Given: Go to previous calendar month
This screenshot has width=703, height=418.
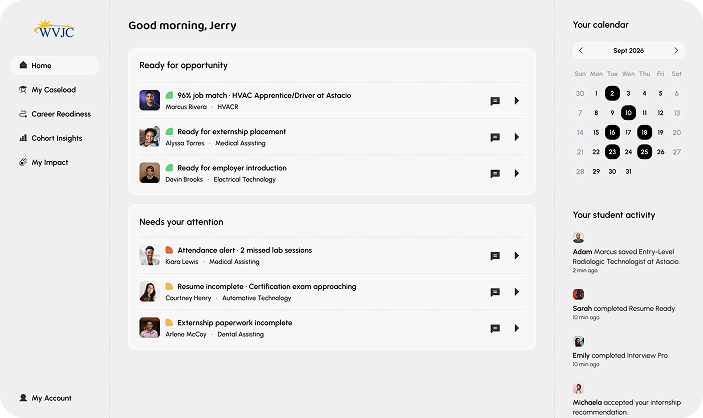Looking at the screenshot, I should [581, 51].
